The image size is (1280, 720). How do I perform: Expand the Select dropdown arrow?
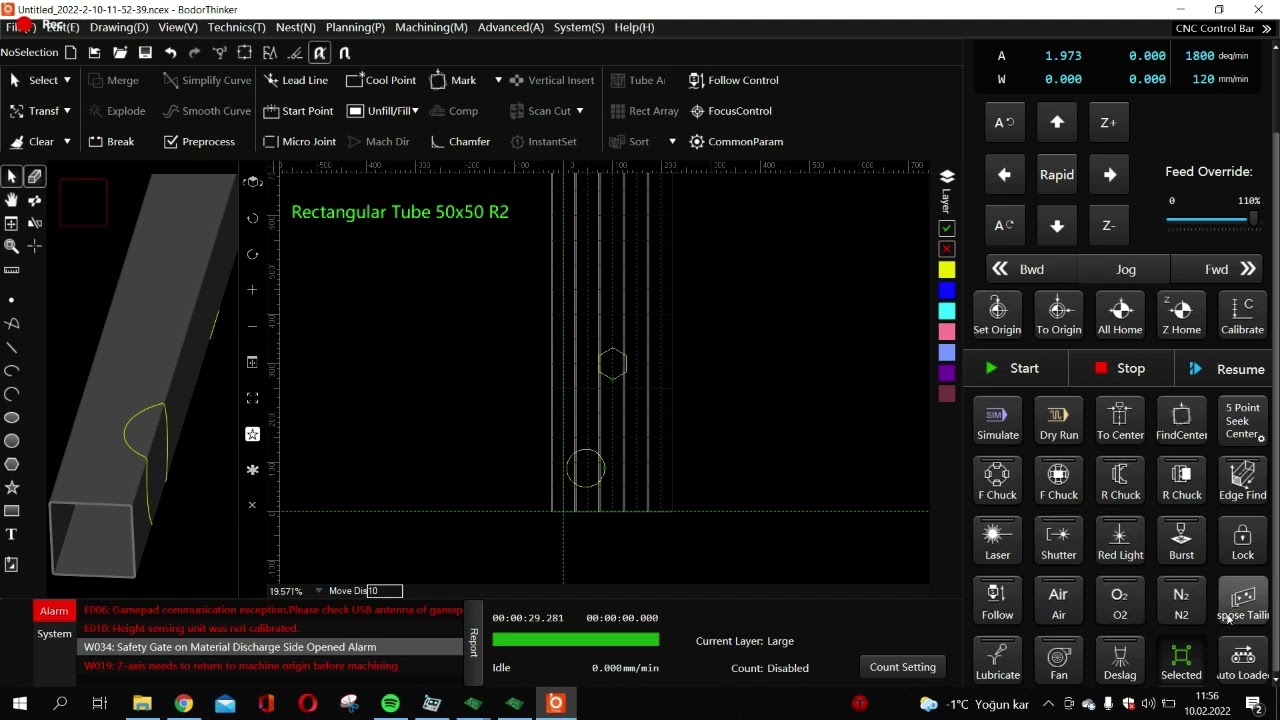point(67,80)
